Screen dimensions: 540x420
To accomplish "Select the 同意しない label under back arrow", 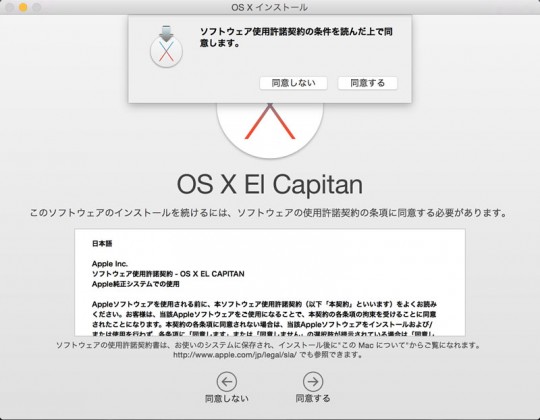I will (x=227, y=399).
